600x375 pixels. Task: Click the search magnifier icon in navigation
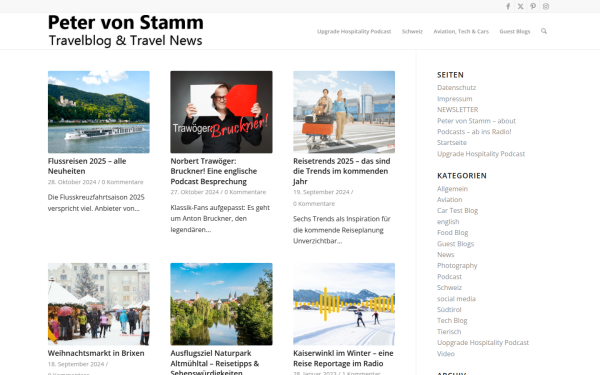tap(544, 31)
